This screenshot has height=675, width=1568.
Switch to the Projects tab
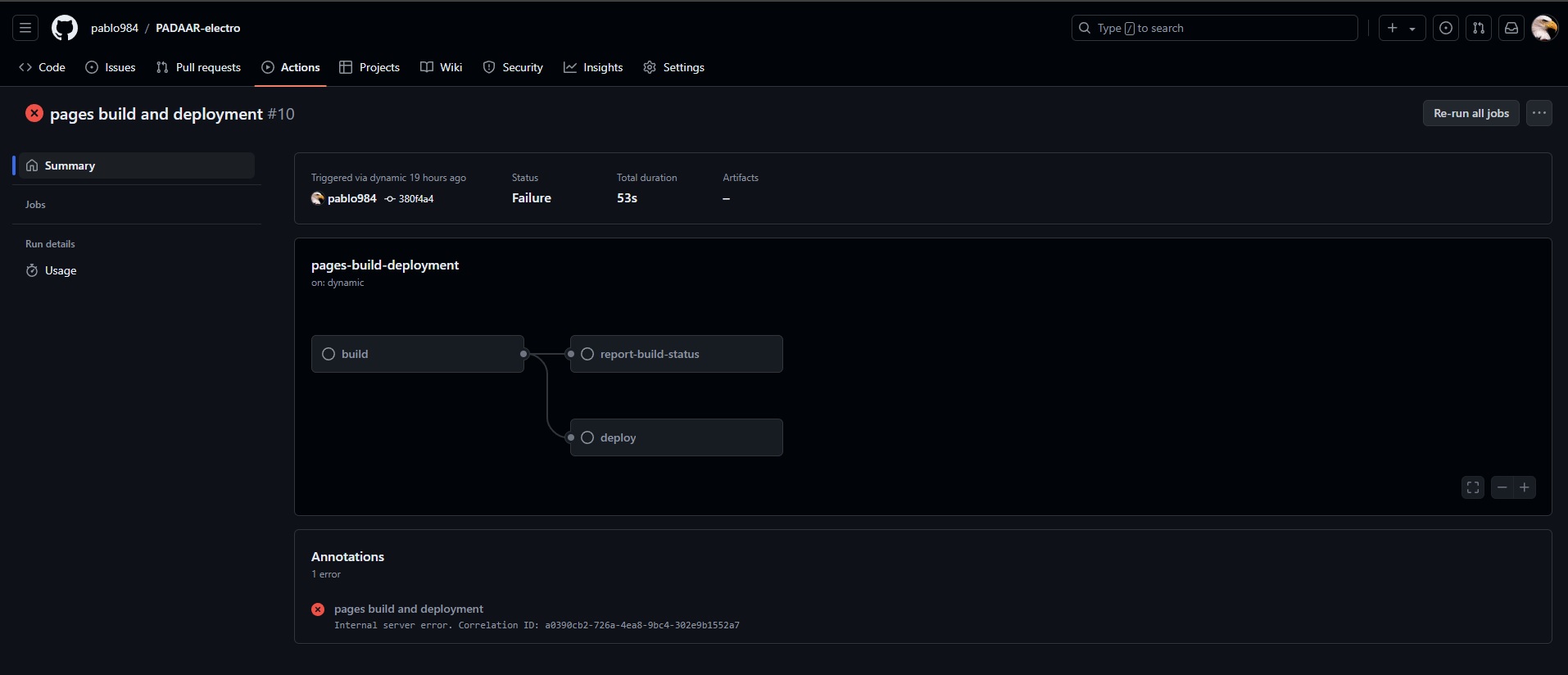click(369, 67)
